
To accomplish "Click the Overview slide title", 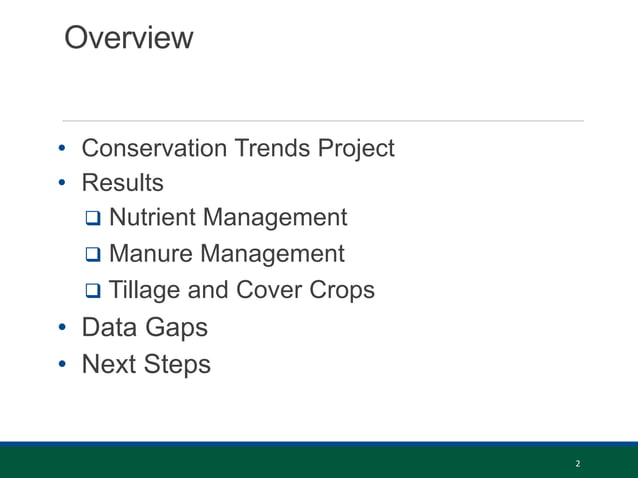I will coord(129,37).
